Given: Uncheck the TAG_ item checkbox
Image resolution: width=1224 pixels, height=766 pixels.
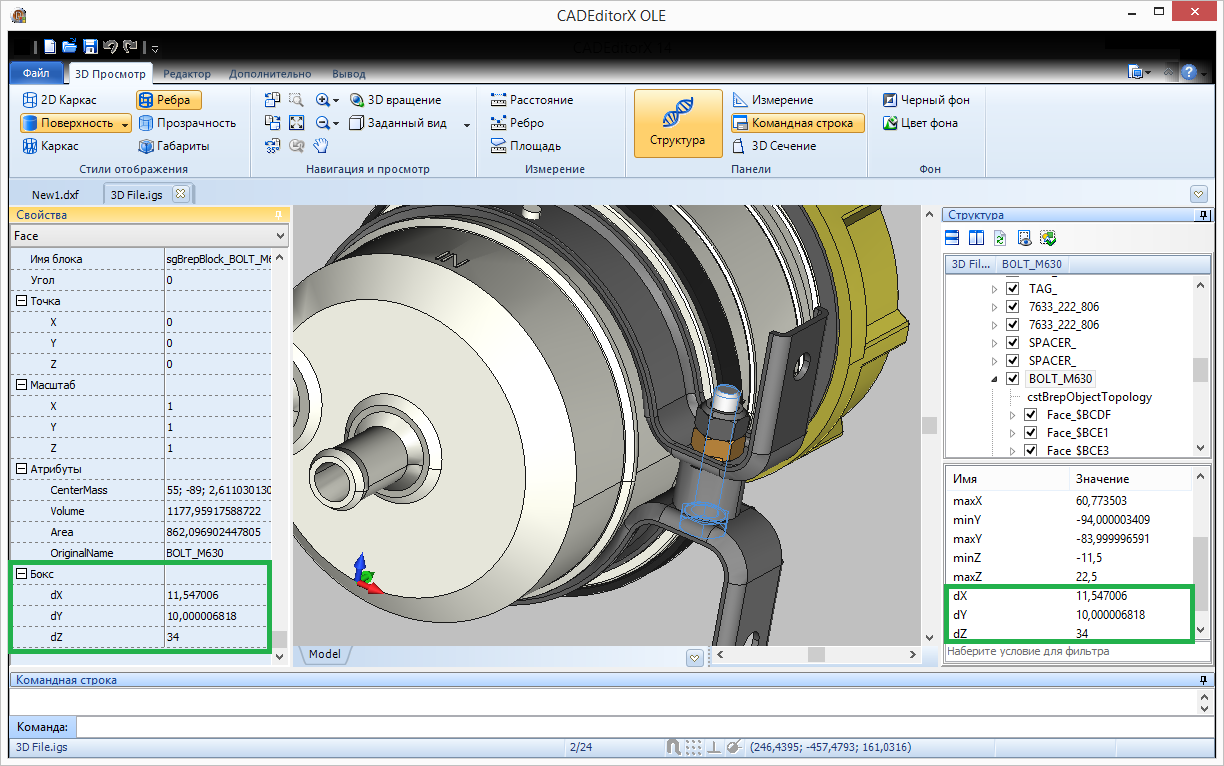Looking at the screenshot, I should [x=1013, y=289].
